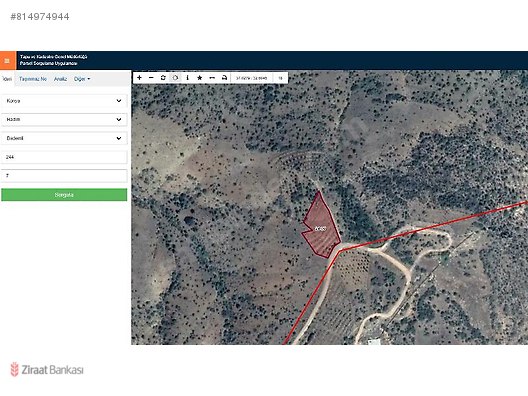The image size is (528, 396).
Task: Click the green Sorgula button
Action: click(64, 195)
